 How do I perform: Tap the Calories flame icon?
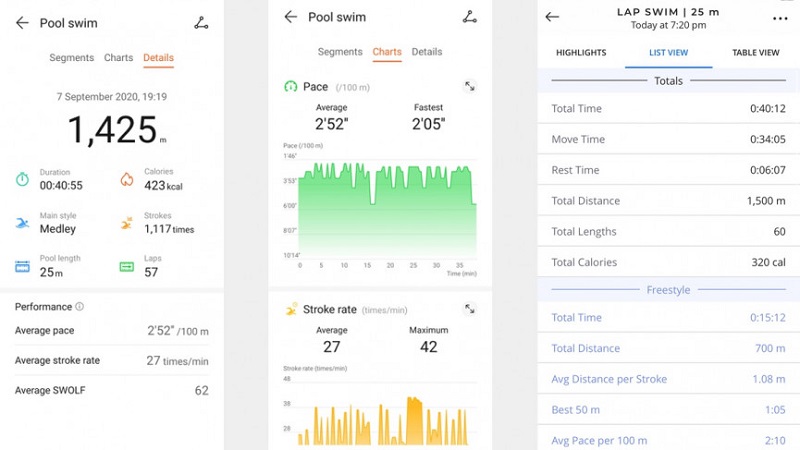click(x=127, y=179)
